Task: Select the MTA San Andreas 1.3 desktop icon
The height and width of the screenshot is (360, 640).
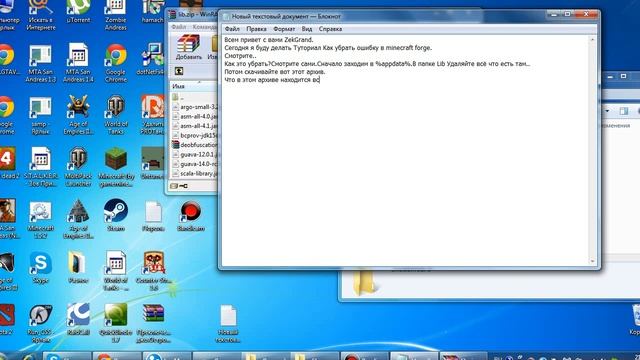Action: point(41,63)
